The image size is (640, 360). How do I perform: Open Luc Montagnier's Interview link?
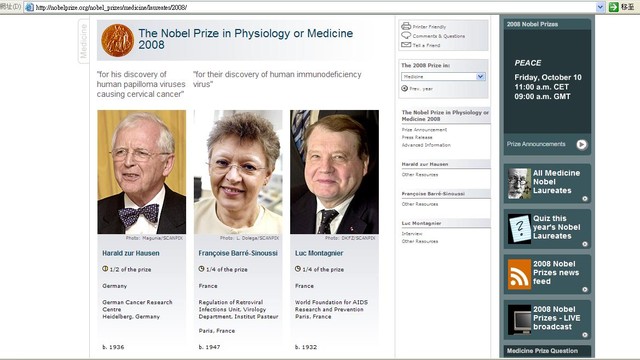point(412,234)
